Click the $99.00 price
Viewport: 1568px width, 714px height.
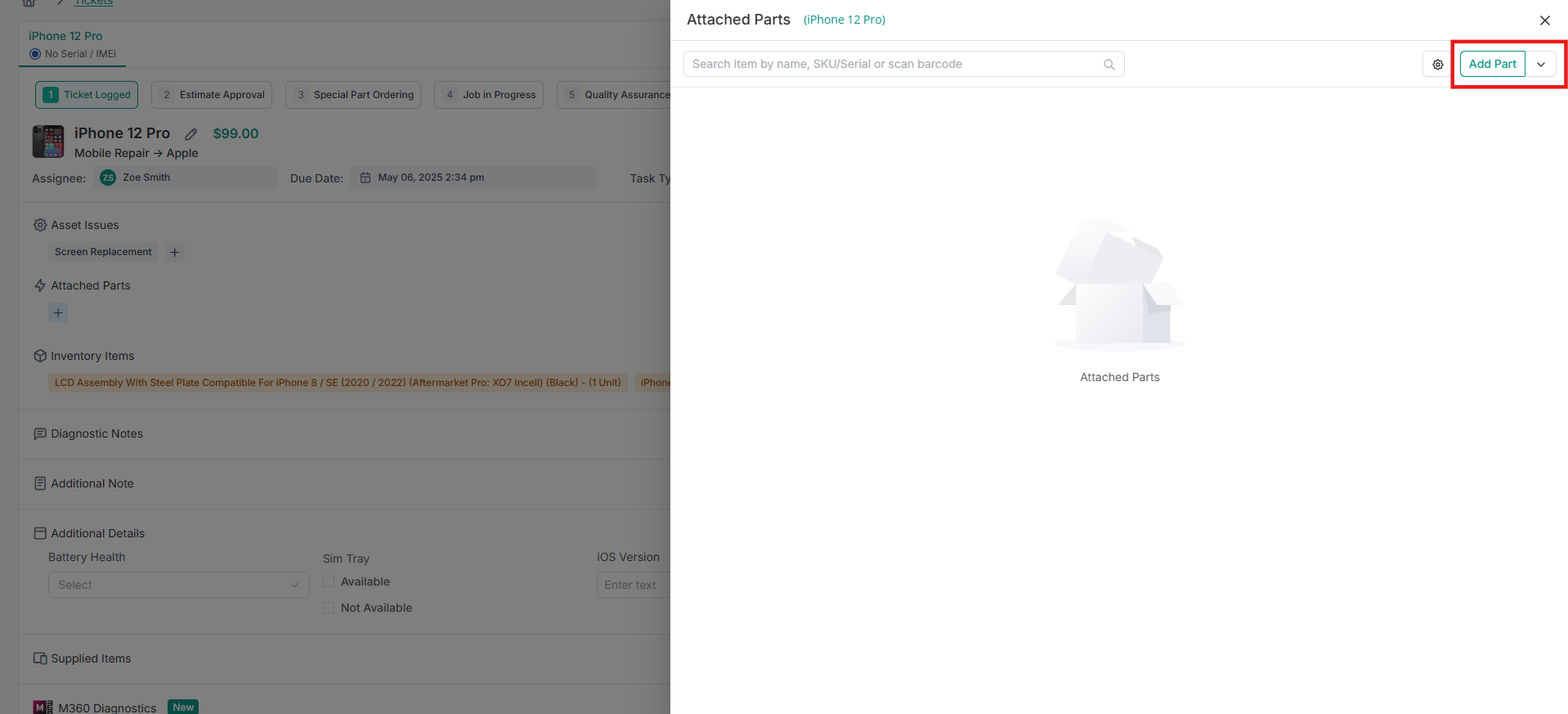pos(235,133)
